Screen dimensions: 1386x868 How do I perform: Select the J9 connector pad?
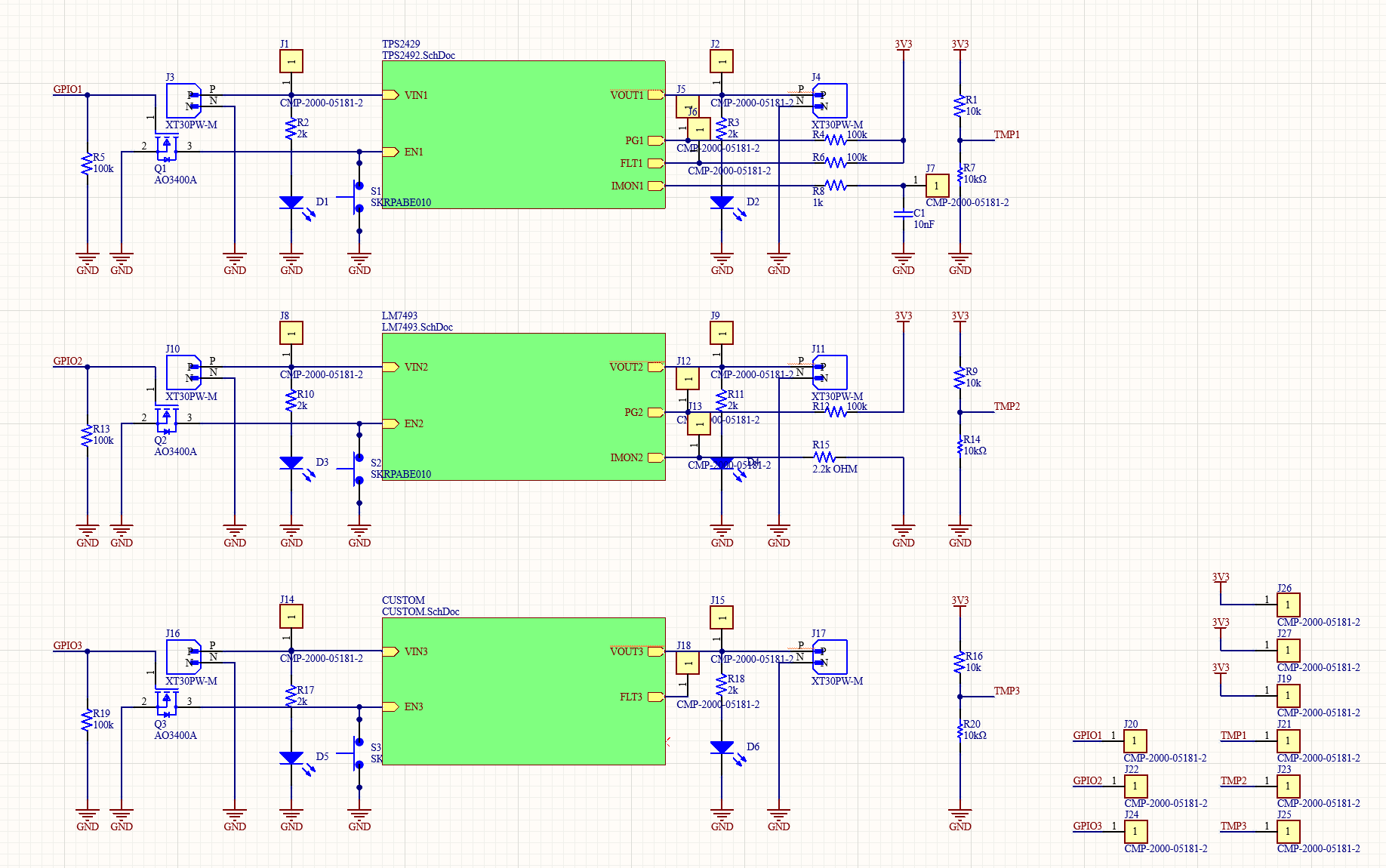(722, 333)
